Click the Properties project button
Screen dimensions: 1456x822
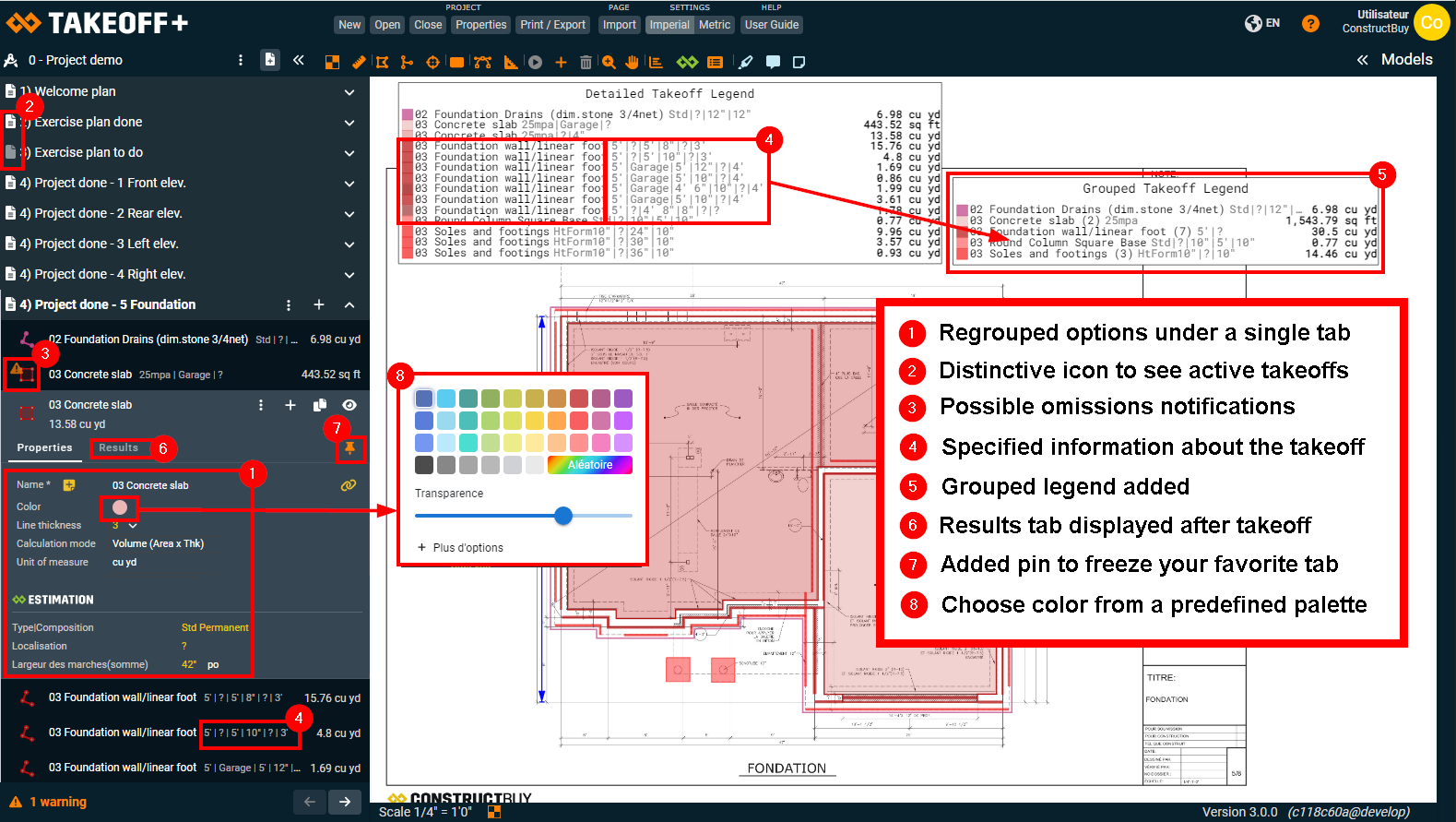480,25
